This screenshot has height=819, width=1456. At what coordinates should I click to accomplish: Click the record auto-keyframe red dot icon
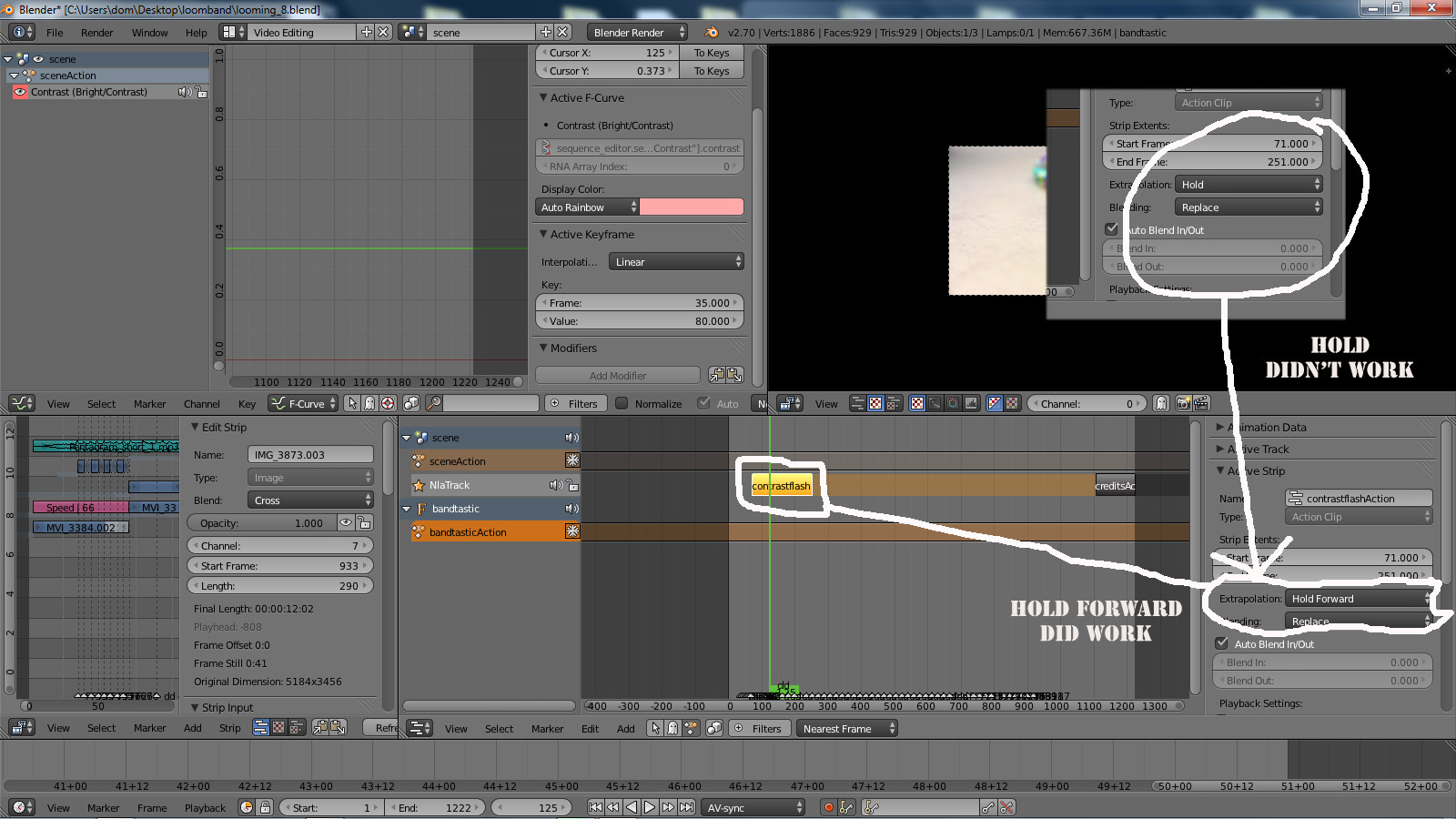point(828,807)
